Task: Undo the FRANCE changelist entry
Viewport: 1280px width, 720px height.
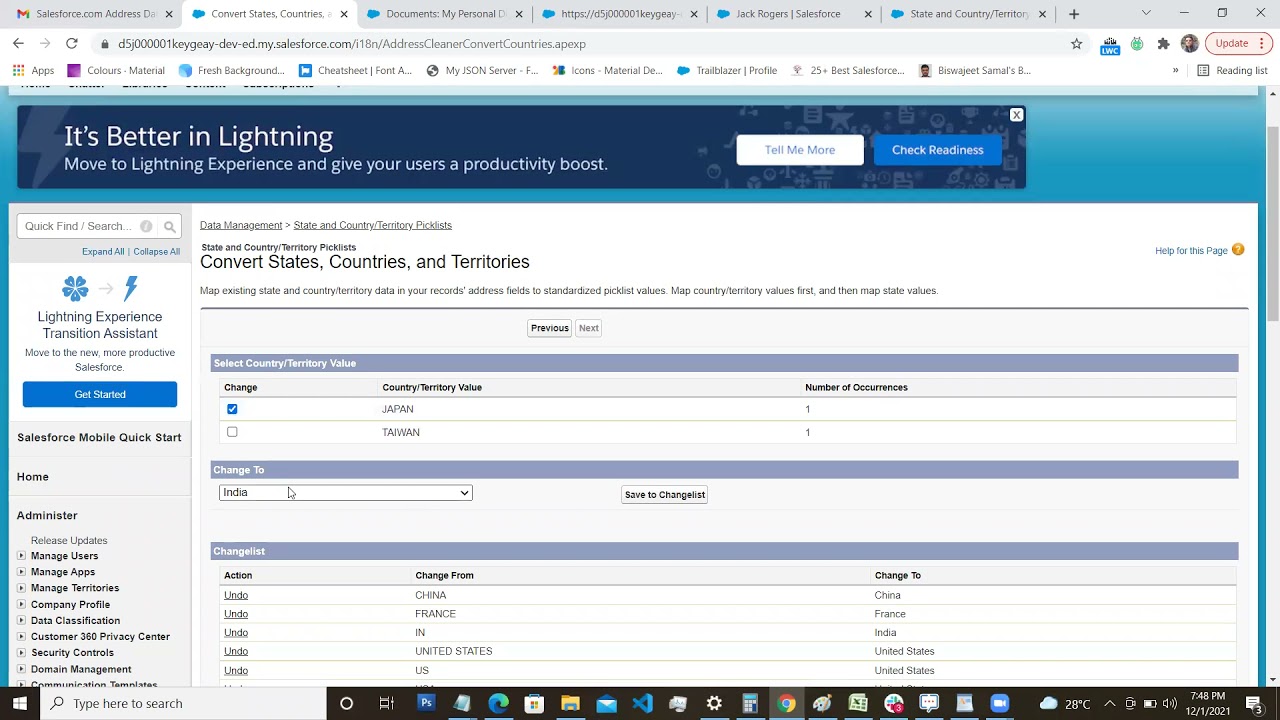Action: pyautogui.click(x=236, y=614)
